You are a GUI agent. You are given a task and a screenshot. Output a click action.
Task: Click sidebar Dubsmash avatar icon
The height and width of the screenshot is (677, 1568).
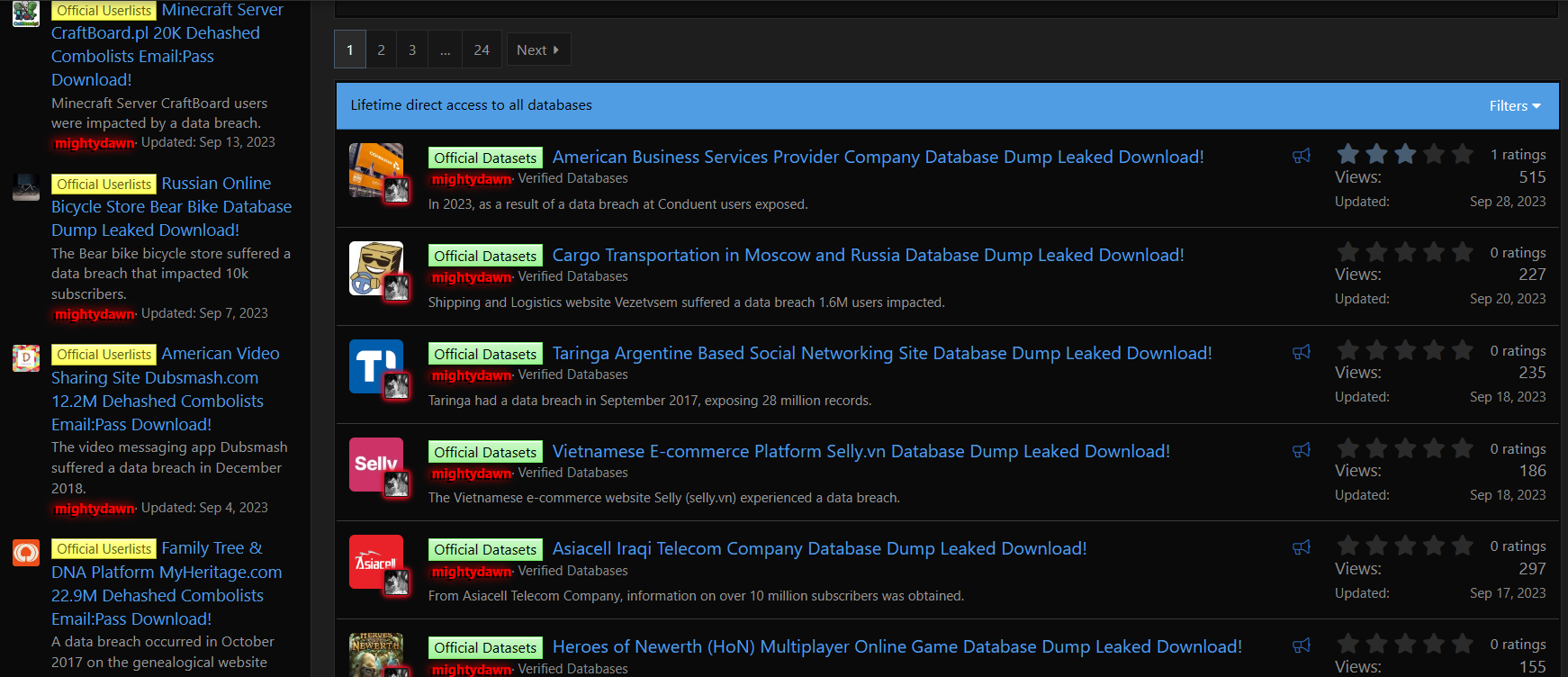coord(26,357)
